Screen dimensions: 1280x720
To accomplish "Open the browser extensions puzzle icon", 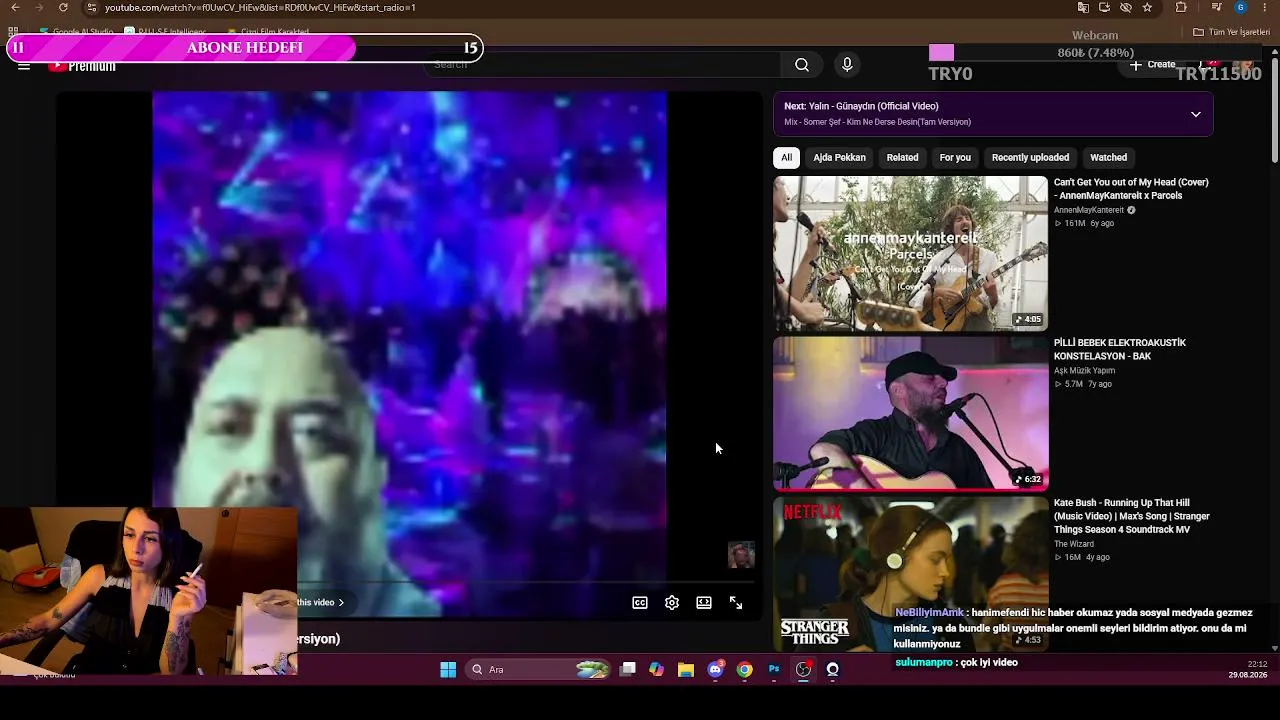I will tap(1181, 8).
